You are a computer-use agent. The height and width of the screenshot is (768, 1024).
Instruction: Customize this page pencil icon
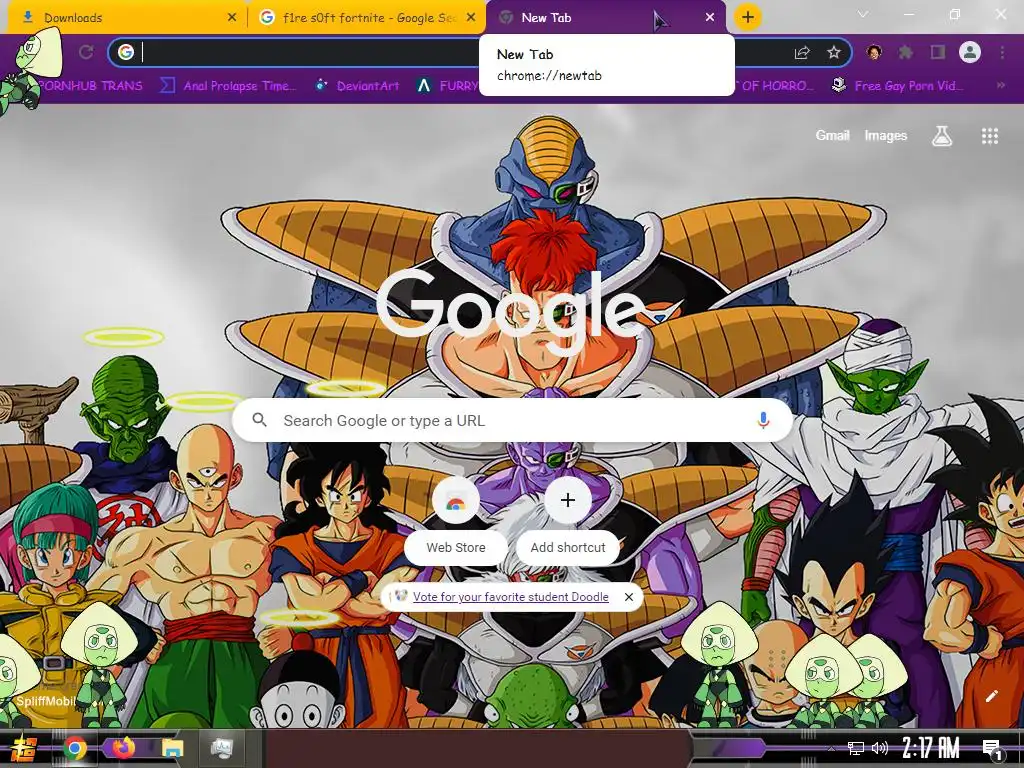(x=991, y=696)
